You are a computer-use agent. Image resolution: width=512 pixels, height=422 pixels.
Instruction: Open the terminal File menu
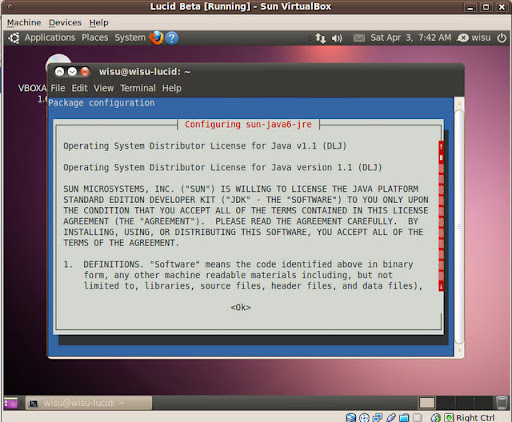tap(58, 88)
